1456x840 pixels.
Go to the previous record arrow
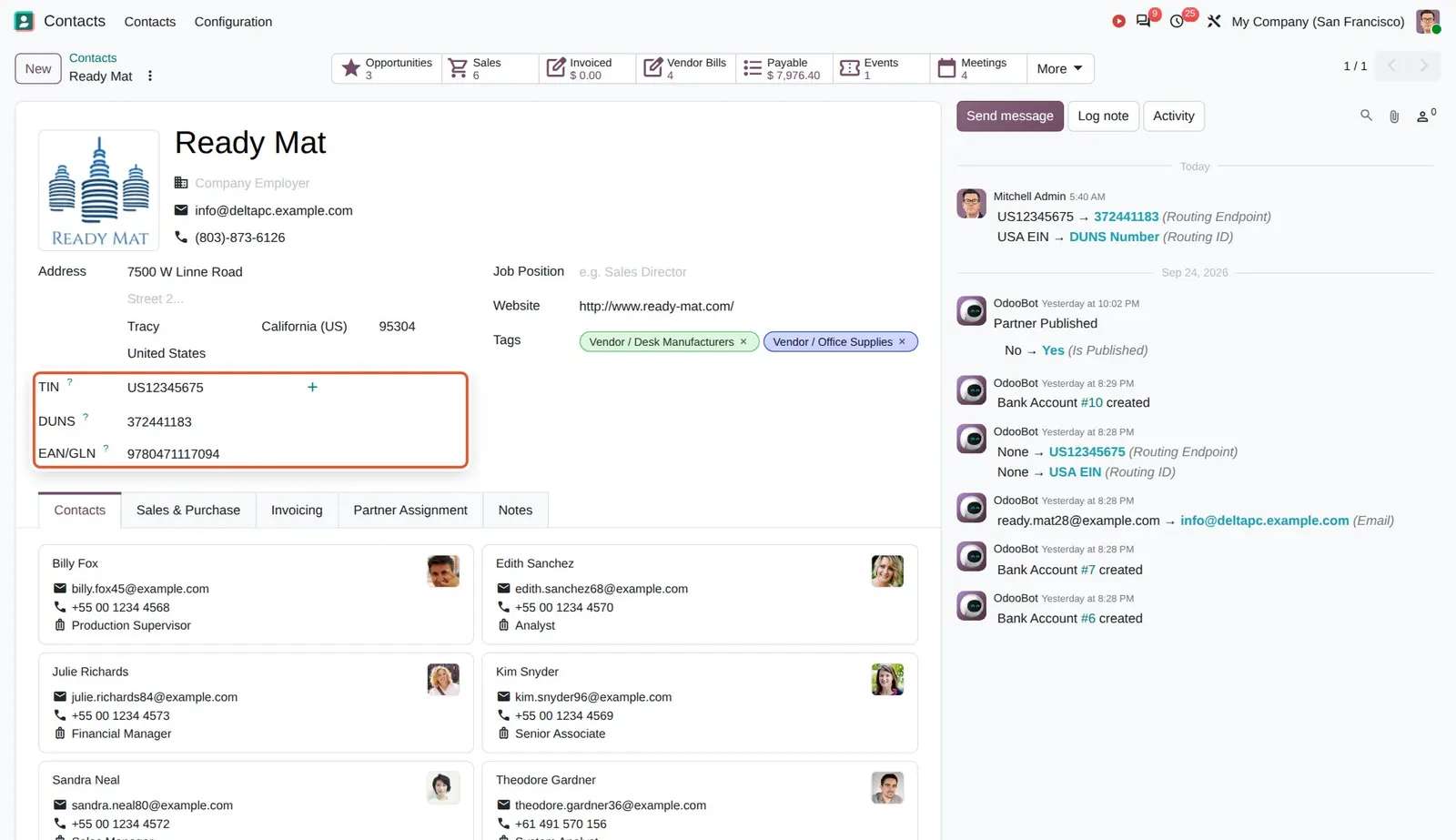[1391, 66]
